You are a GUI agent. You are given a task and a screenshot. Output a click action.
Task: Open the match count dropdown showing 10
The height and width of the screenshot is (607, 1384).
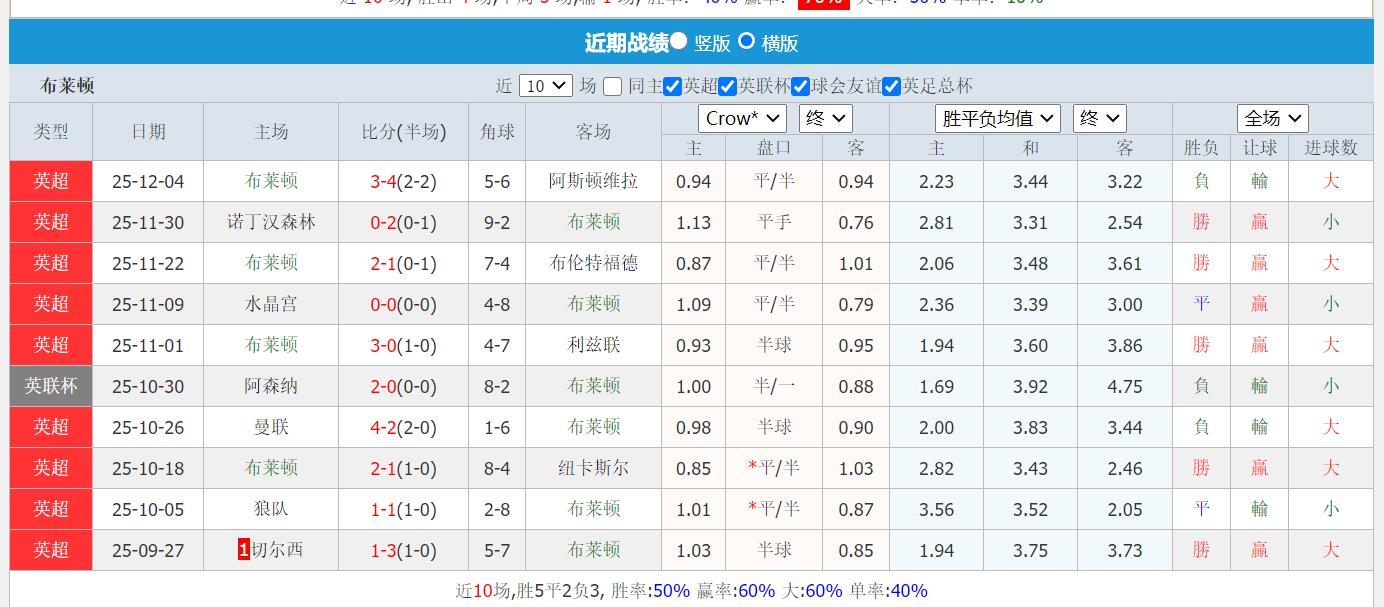pyautogui.click(x=544, y=86)
